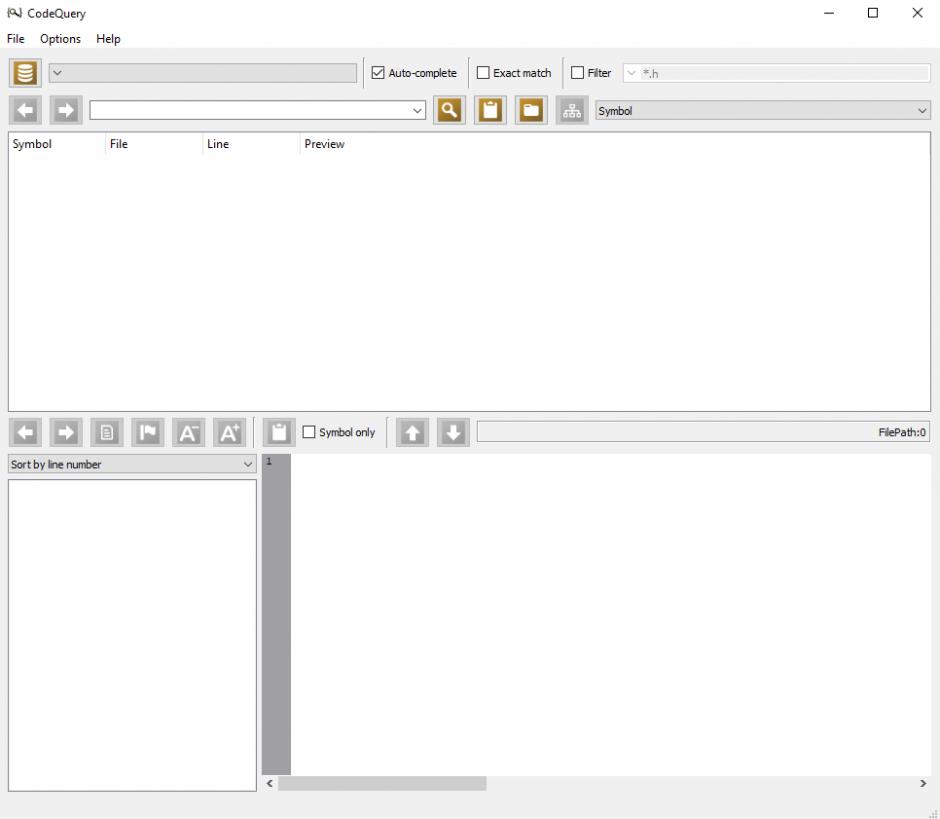Open the Symbol query type dropdown

pos(763,110)
